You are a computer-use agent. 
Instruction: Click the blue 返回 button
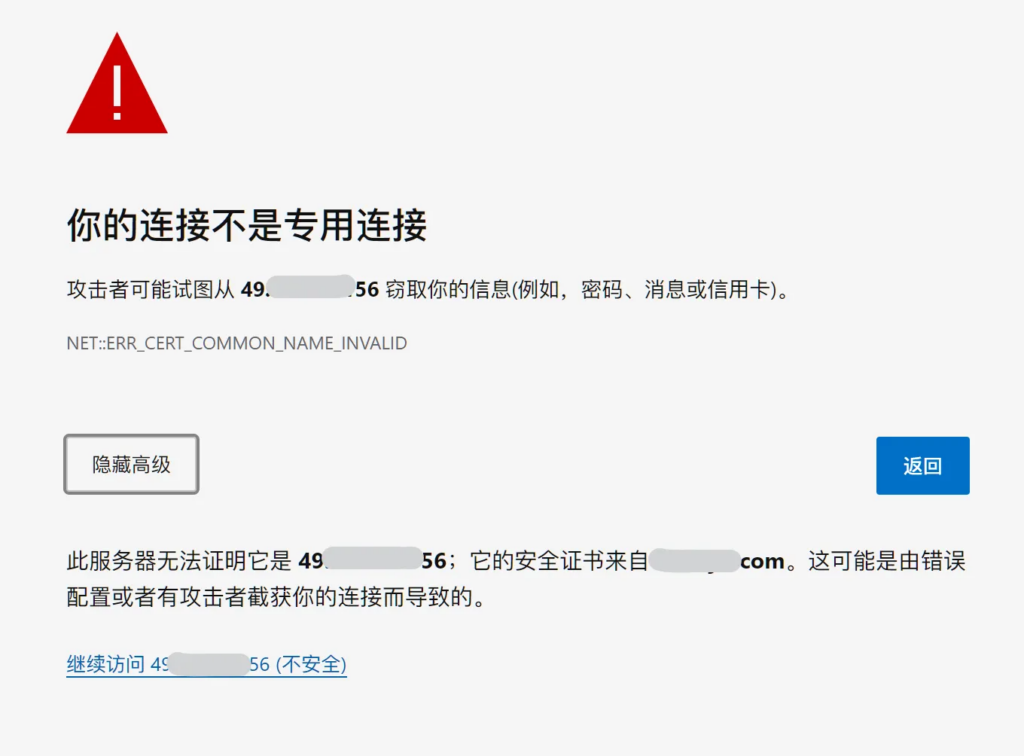[x=922, y=465]
